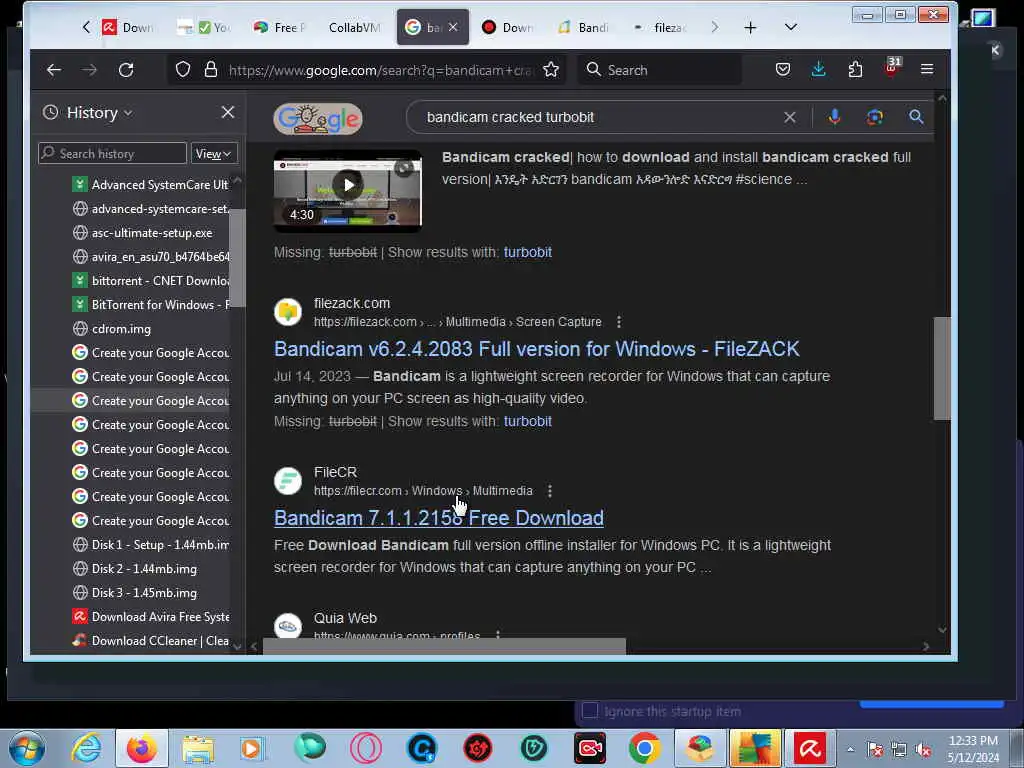The height and width of the screenshot is (768, 1024).
Task: Open a new tab with plus button
Action: [x=750, y=27]
